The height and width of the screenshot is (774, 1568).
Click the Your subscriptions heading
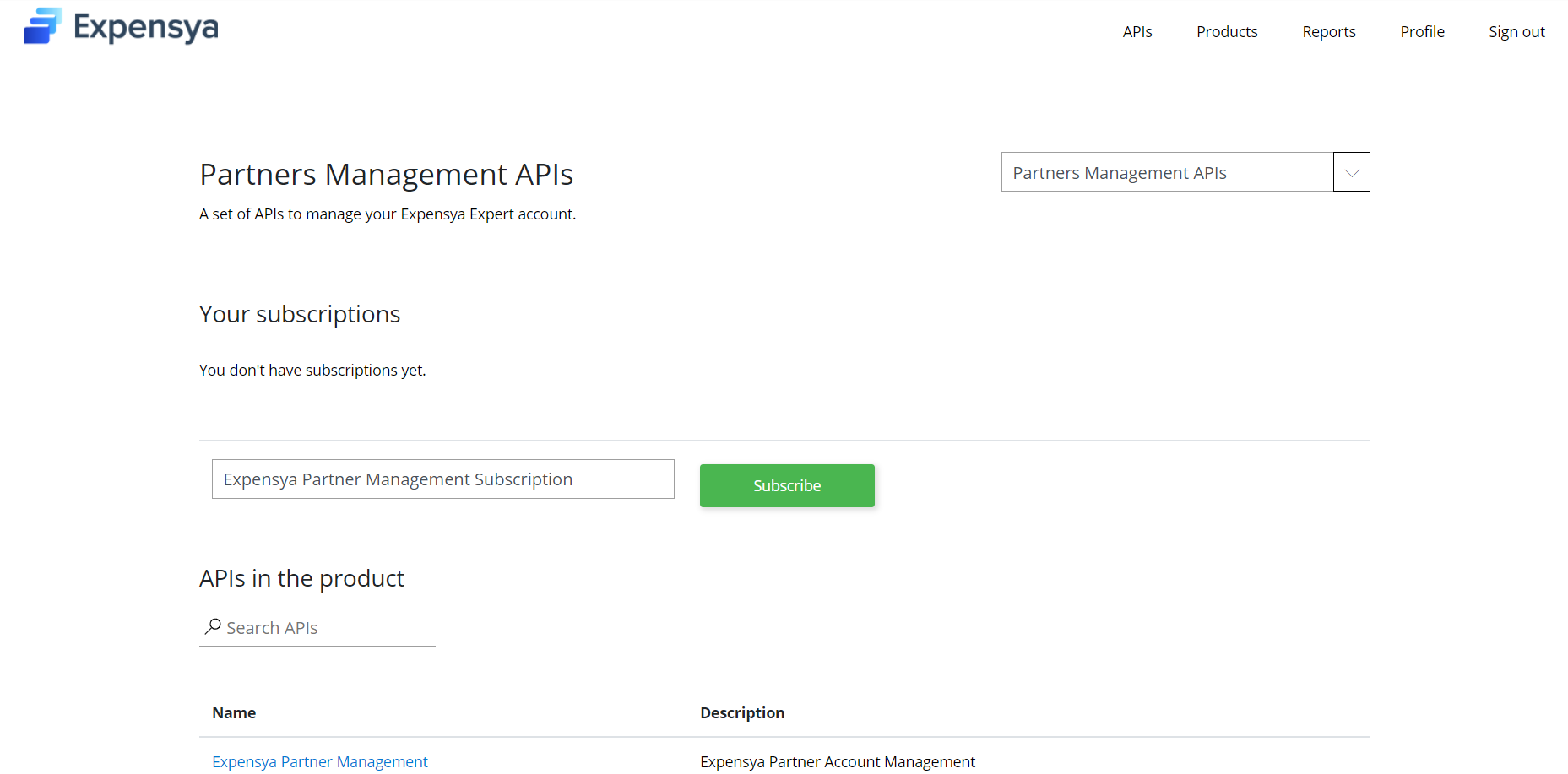tap(299, 314)
